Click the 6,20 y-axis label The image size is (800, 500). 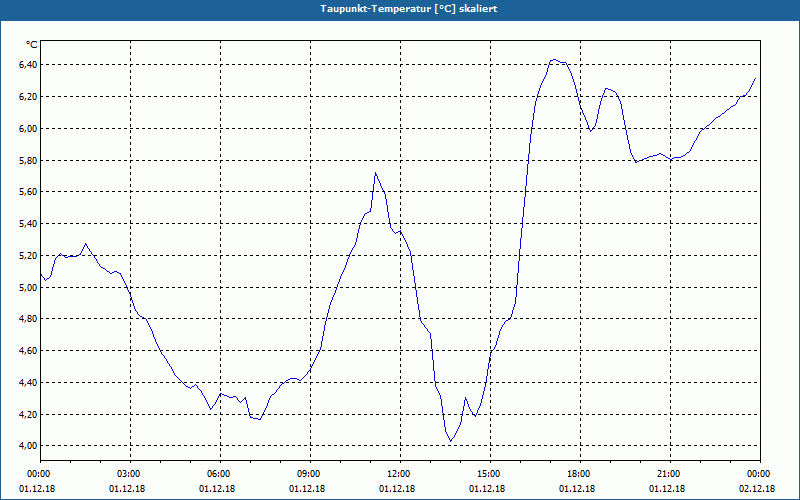point(28,96)
